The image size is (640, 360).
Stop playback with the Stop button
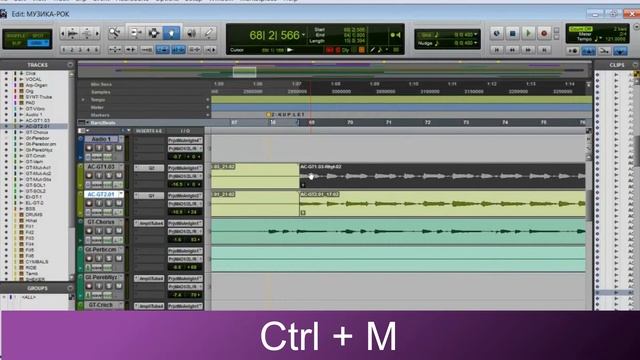[x=513, y=33]
